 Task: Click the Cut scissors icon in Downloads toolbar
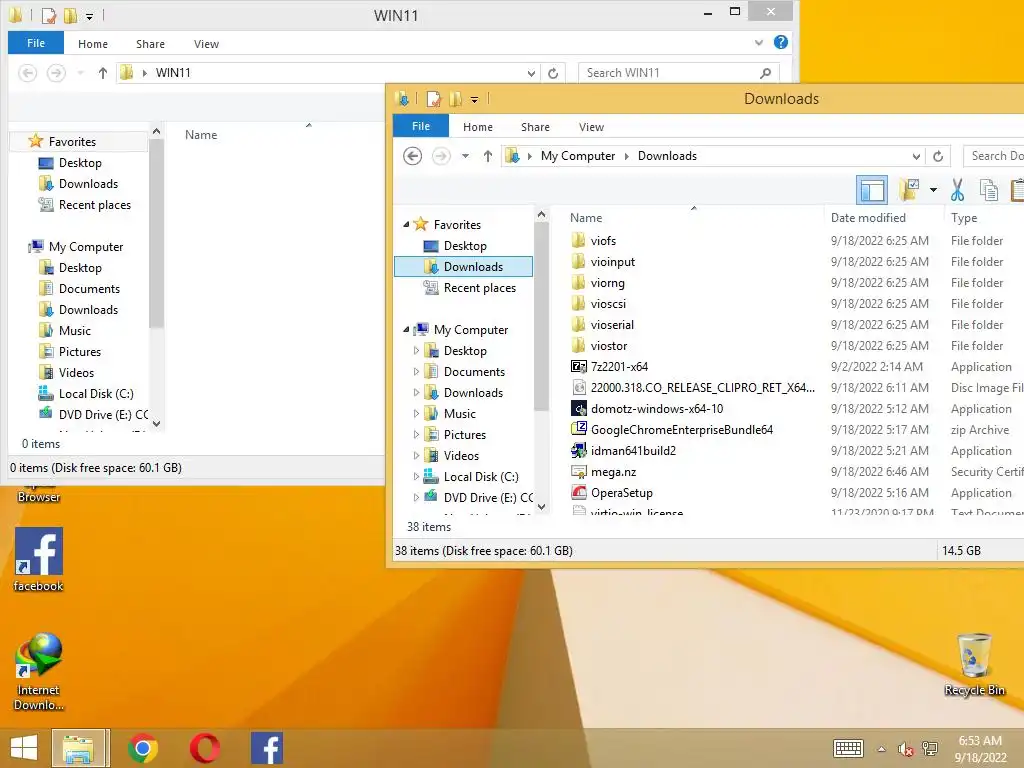957,190
